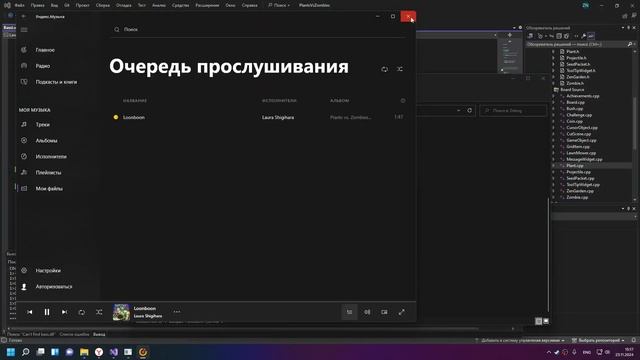Toggle shuffle icon beside queue heading
The height and width of the screenshot is (360, 640).
tap(400, 69)
